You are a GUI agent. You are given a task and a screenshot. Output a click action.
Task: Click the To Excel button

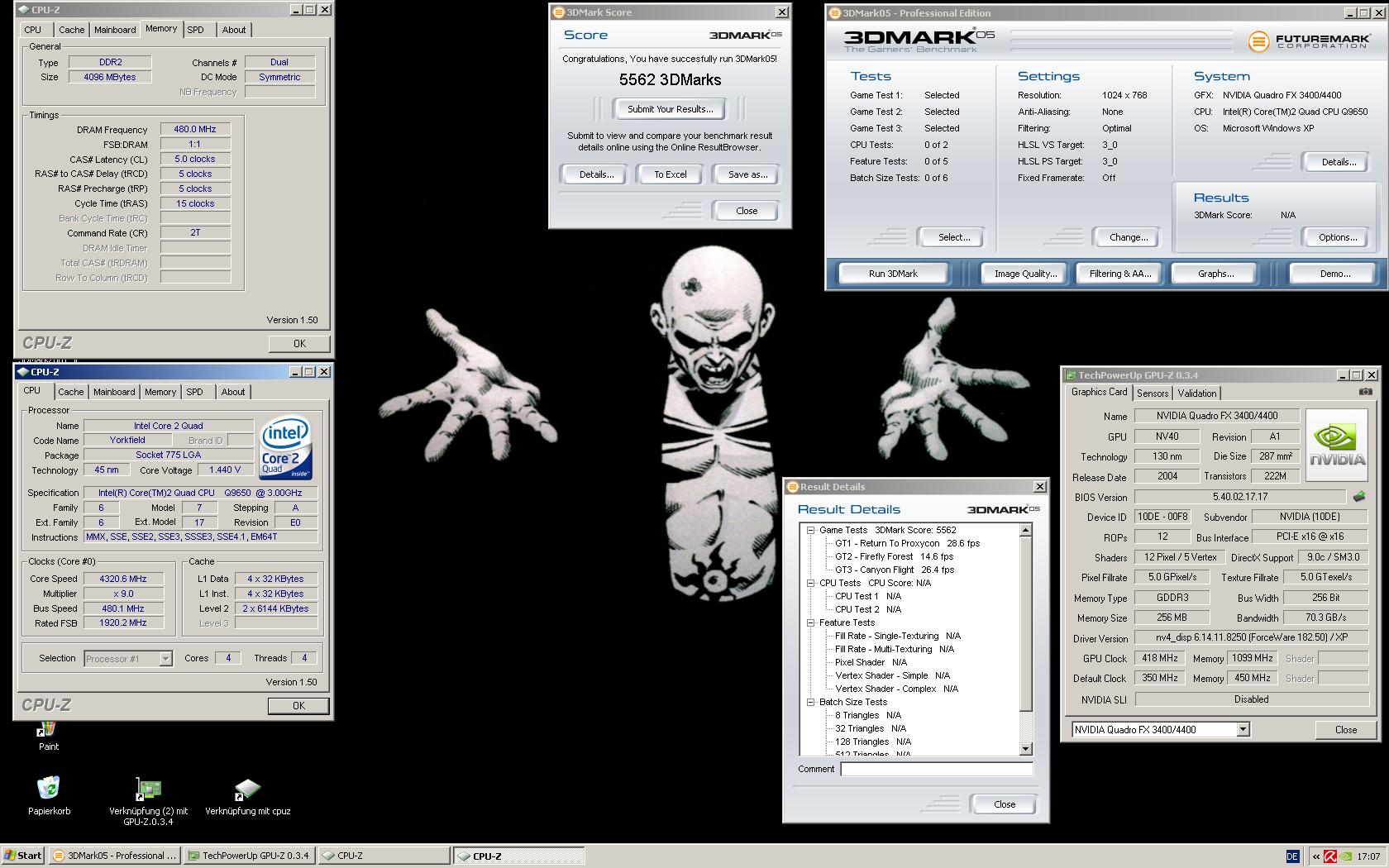click(671, 174)
